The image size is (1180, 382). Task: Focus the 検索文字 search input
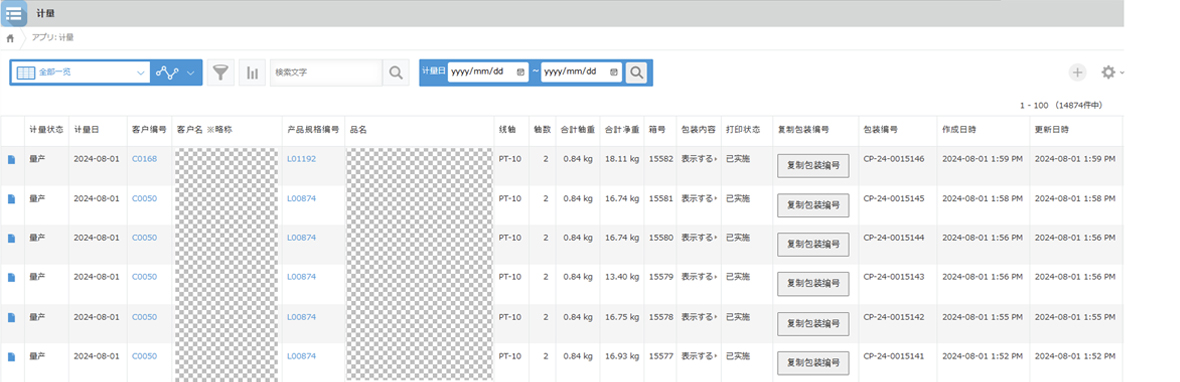coord(326,72)
